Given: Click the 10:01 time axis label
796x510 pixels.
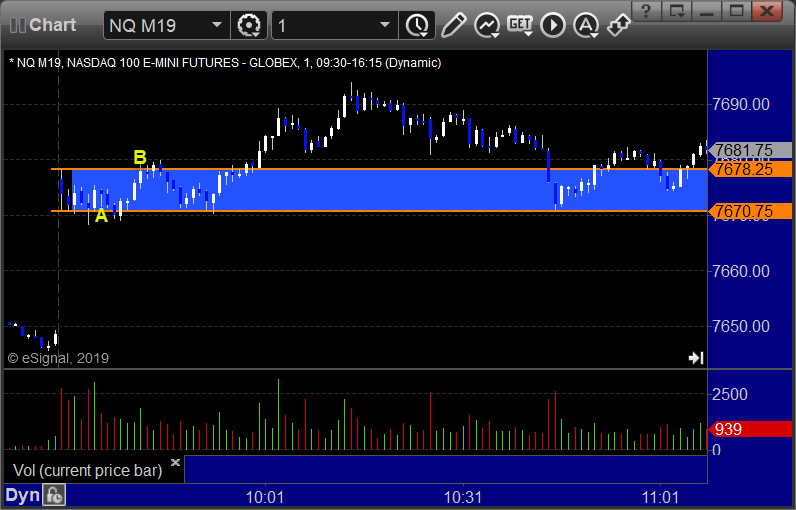Looking at the screenshot, I should [x=264, y=497].
